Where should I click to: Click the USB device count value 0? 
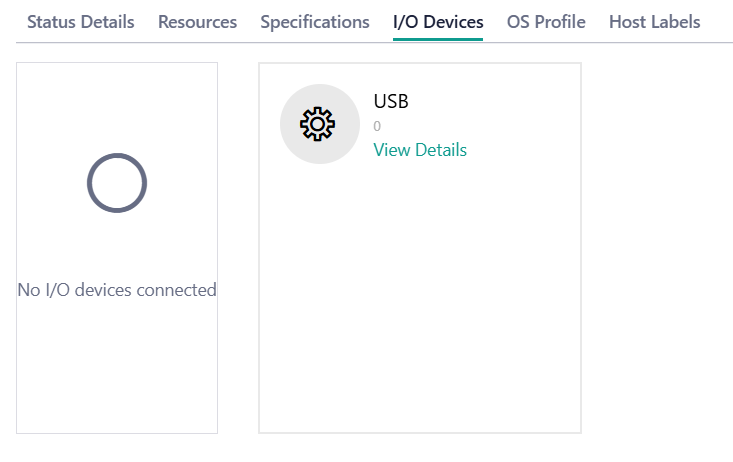(377, 127)
